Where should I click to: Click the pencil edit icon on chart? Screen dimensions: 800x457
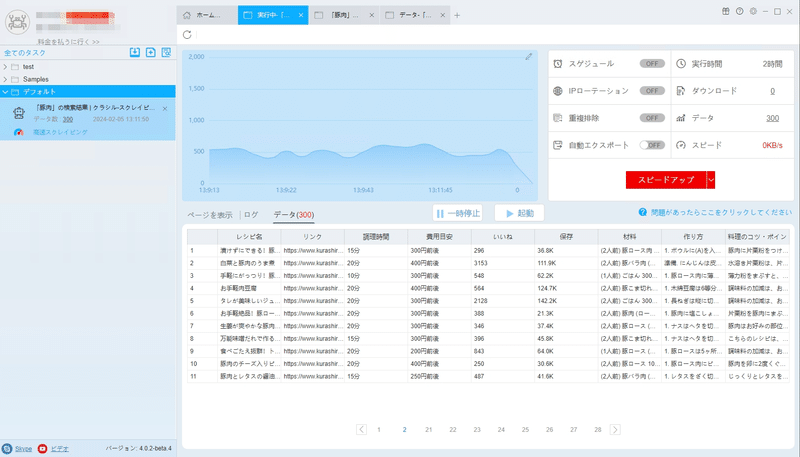tap(529, 57)
